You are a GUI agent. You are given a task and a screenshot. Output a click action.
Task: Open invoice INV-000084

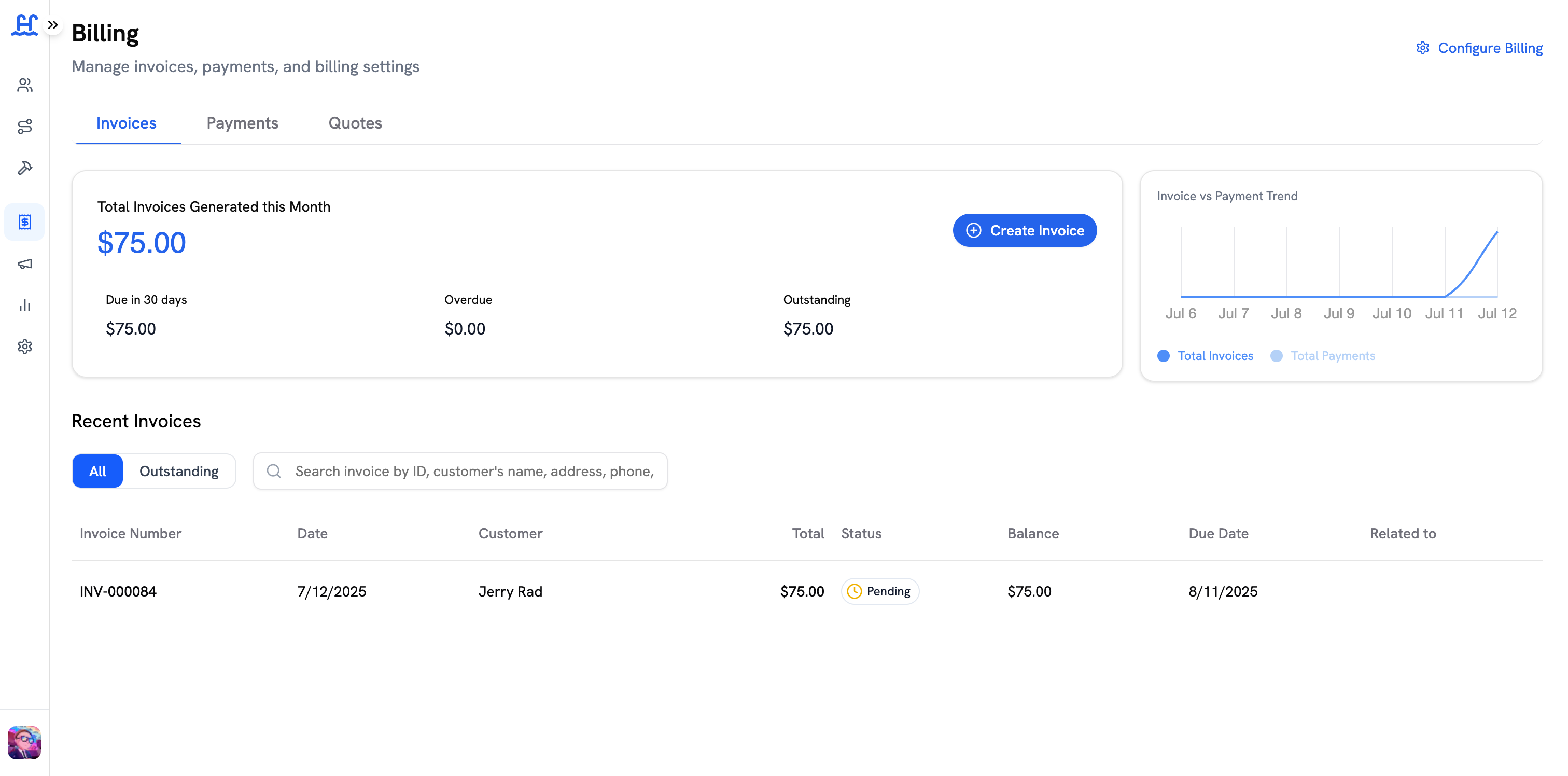pyautogui.click(x=118, y=591)
